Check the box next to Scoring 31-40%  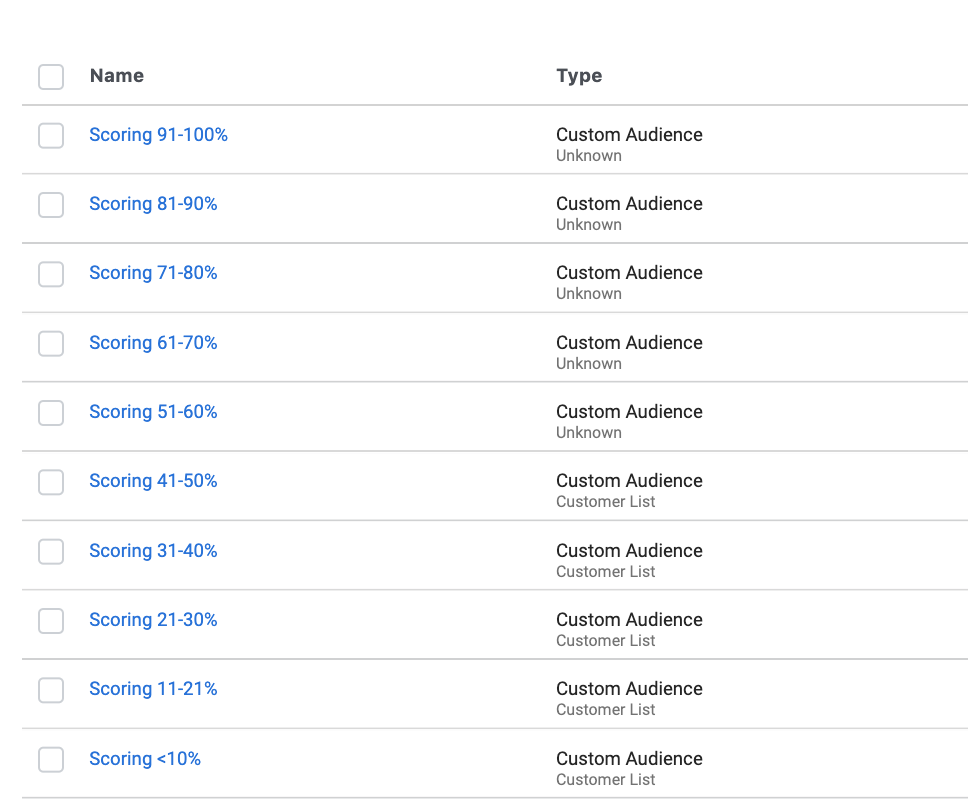tap(51, 552)
